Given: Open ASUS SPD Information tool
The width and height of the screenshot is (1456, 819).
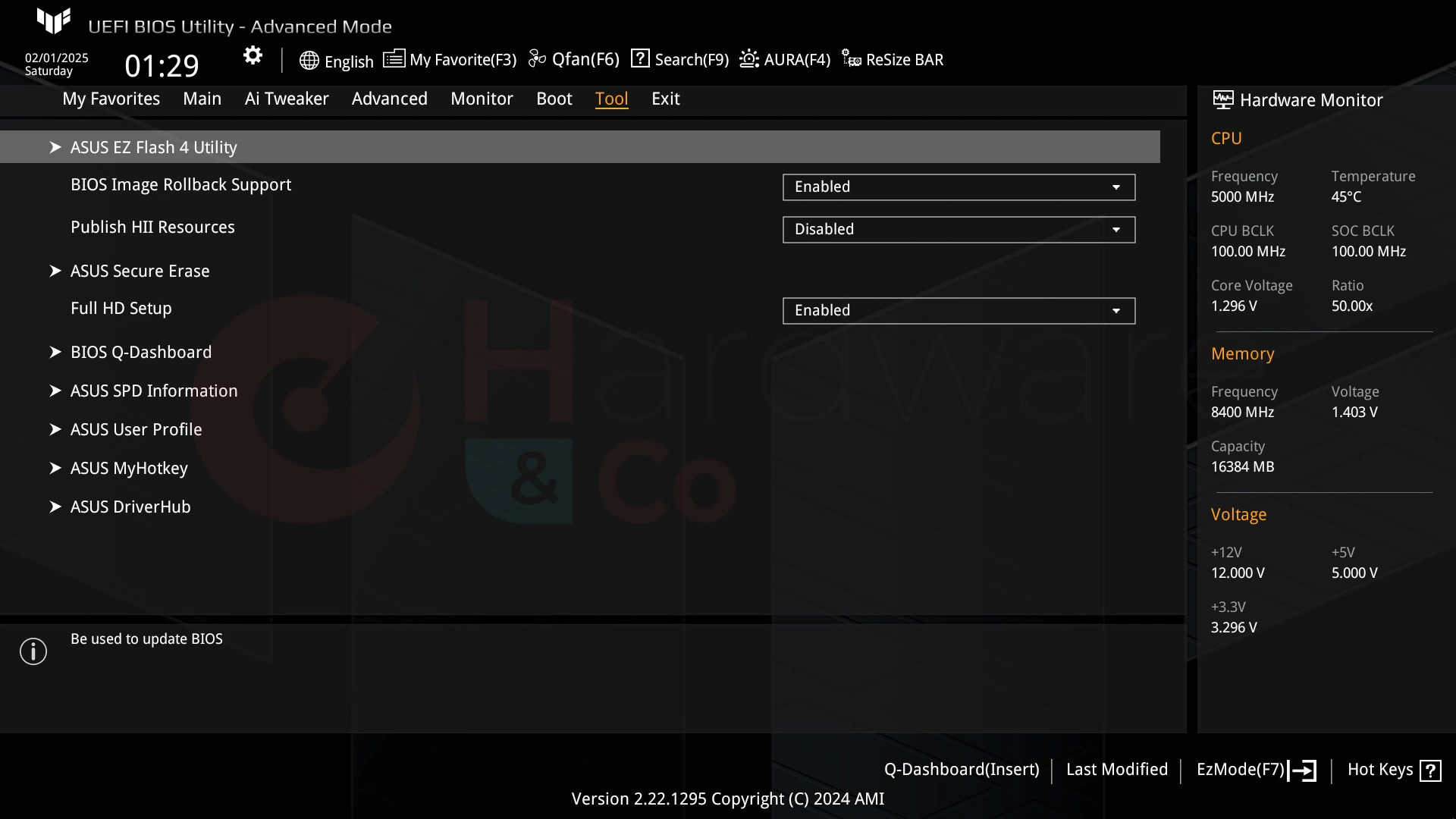Looking at the screenshot, I should 154,391.
